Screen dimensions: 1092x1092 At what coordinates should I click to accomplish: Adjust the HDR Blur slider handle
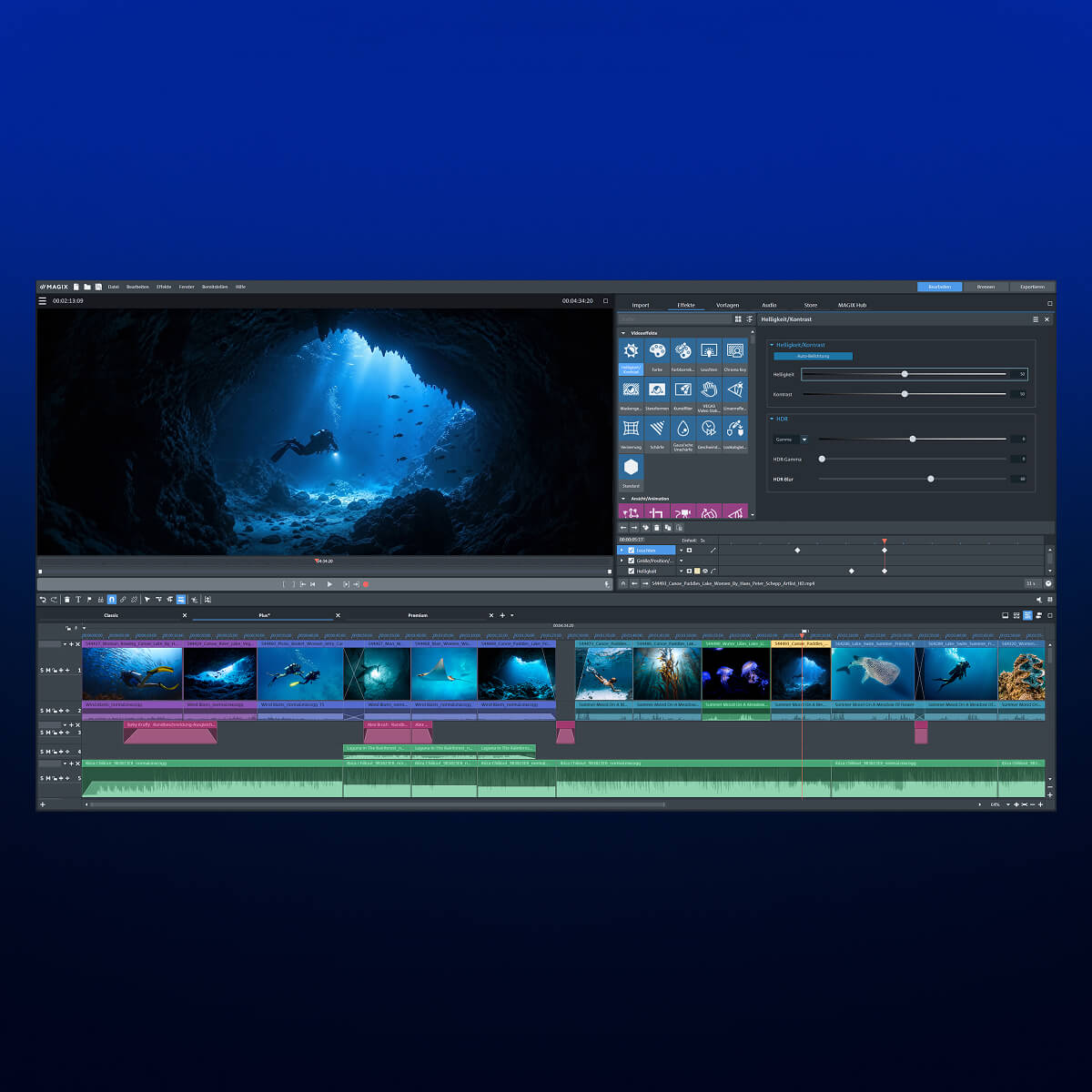930,479
